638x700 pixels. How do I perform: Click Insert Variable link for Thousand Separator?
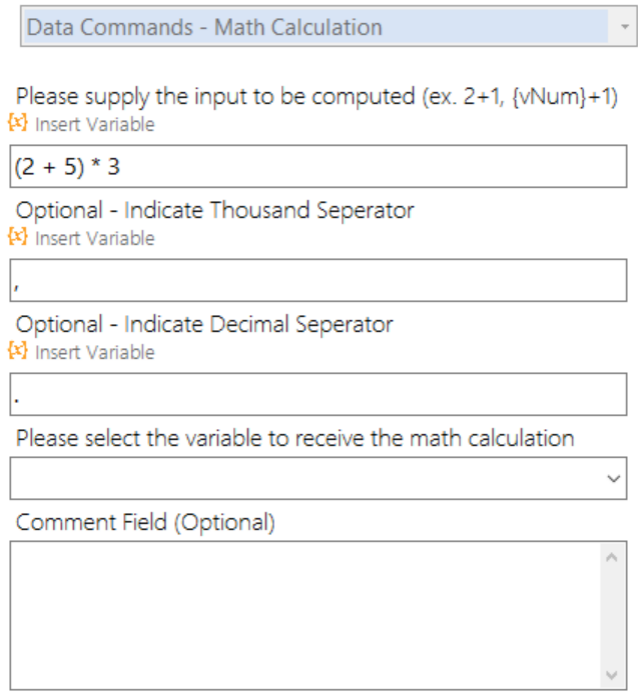[95, 238]
